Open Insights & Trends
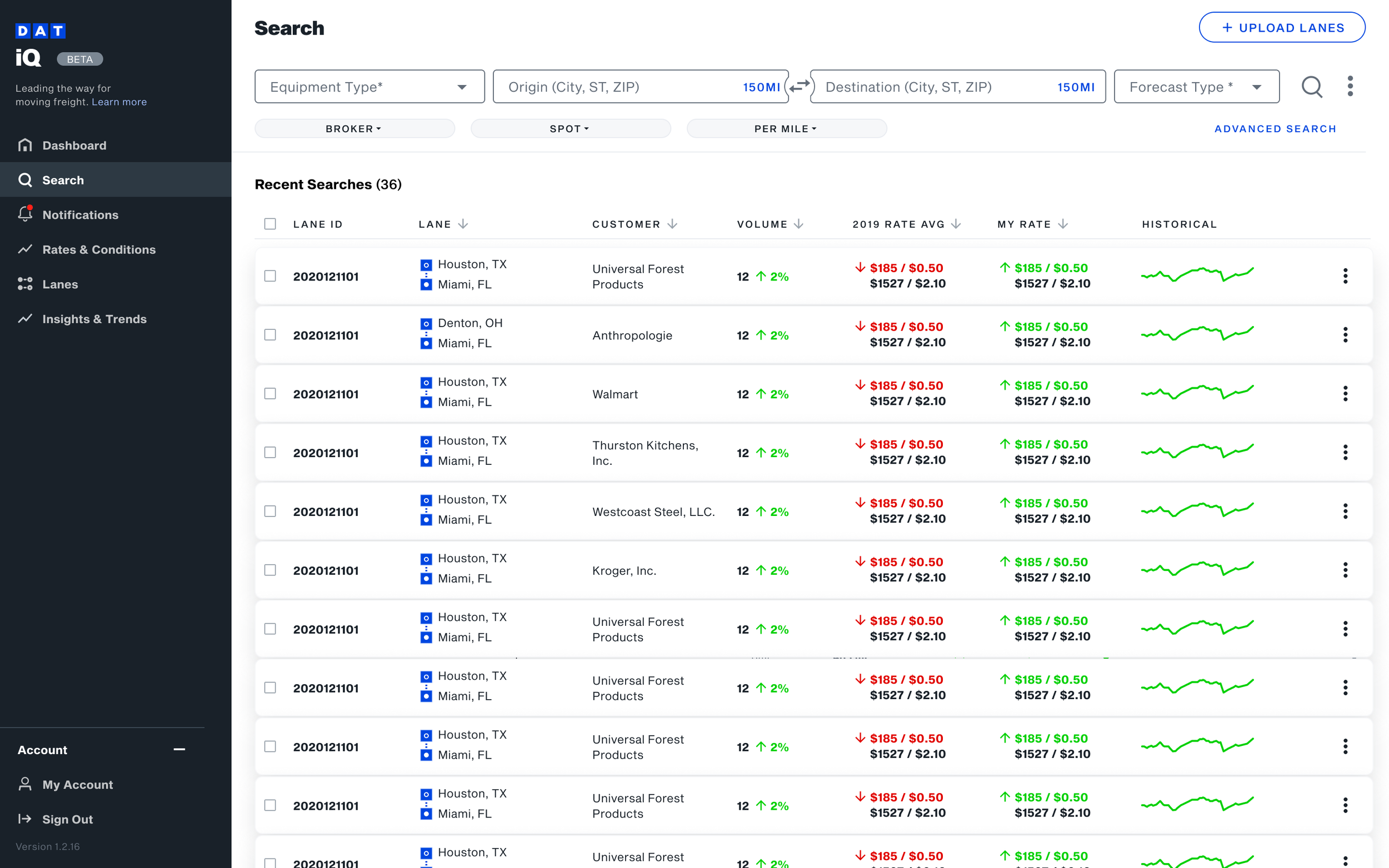The image size is (1389, 868). [95, 319]
